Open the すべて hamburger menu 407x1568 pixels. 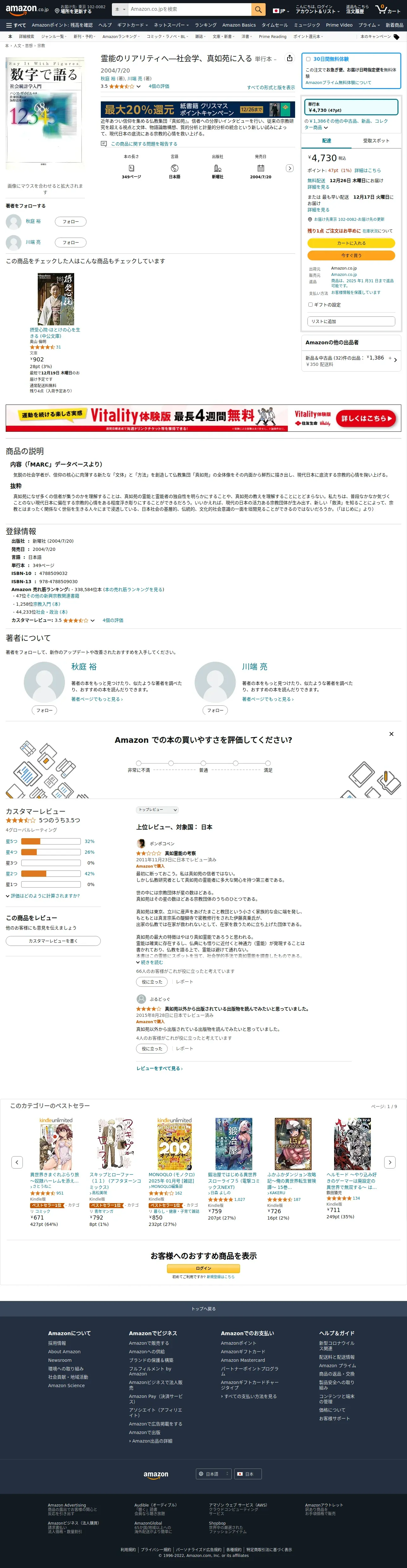(16, 25)
